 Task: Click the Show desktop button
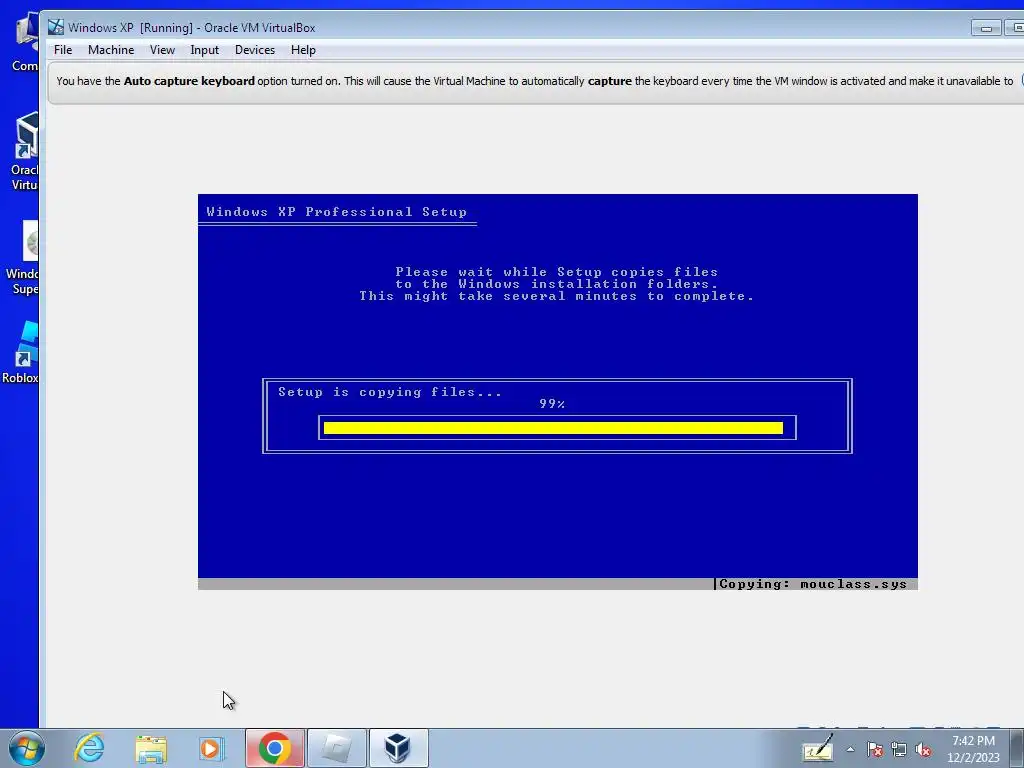click(1017, 748)
